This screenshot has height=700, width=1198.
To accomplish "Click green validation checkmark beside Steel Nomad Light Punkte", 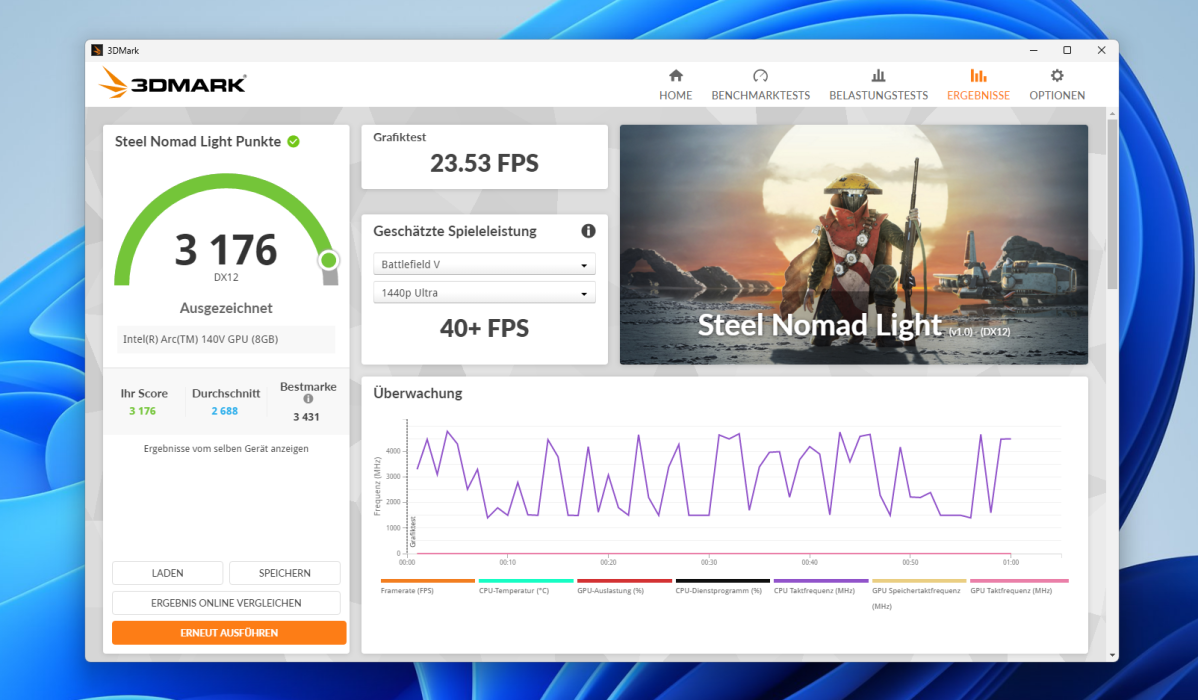I will click(x=293, y=141).
